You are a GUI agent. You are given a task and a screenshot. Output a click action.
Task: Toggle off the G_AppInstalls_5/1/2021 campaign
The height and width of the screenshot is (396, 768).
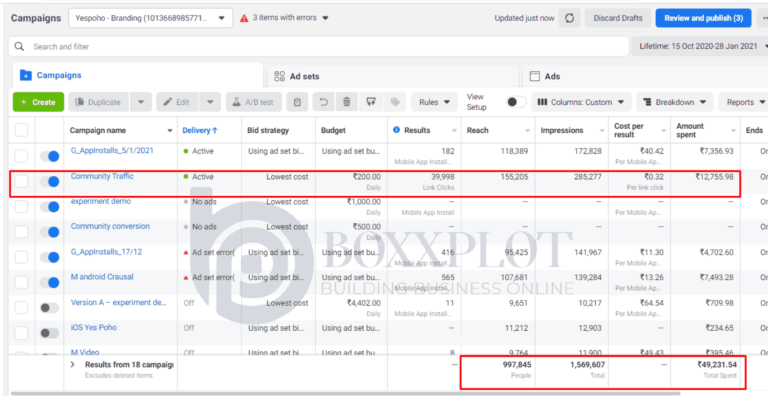[49, 156]
